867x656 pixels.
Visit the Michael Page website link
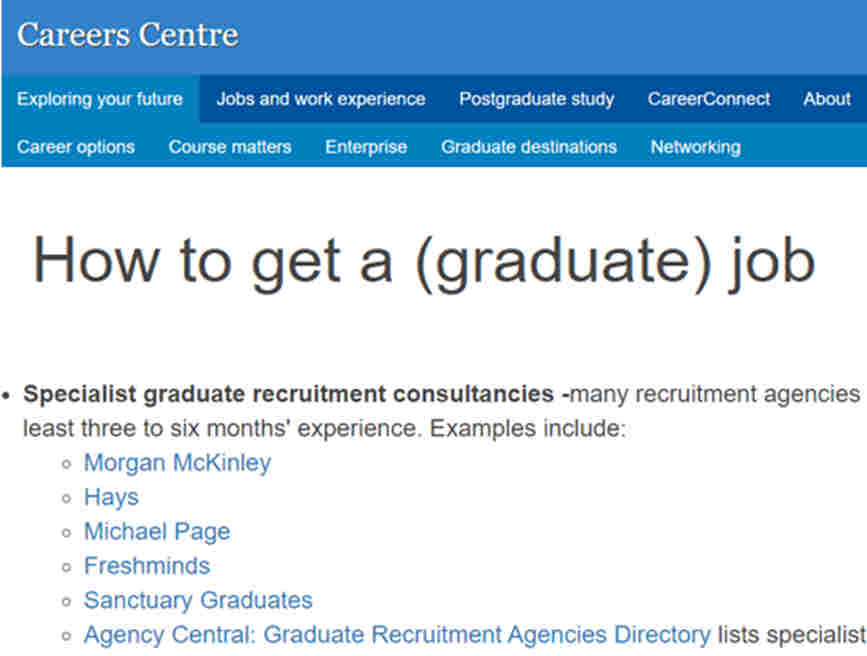tap(156, 531)
